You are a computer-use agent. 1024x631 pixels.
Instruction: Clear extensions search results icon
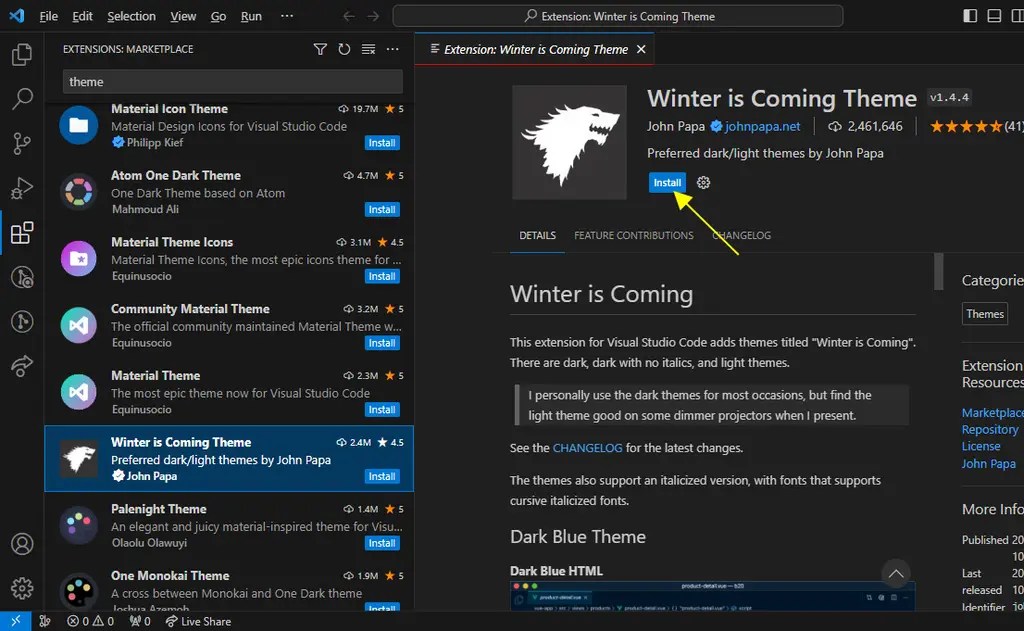pyautogui.click(x=368, y=49)
